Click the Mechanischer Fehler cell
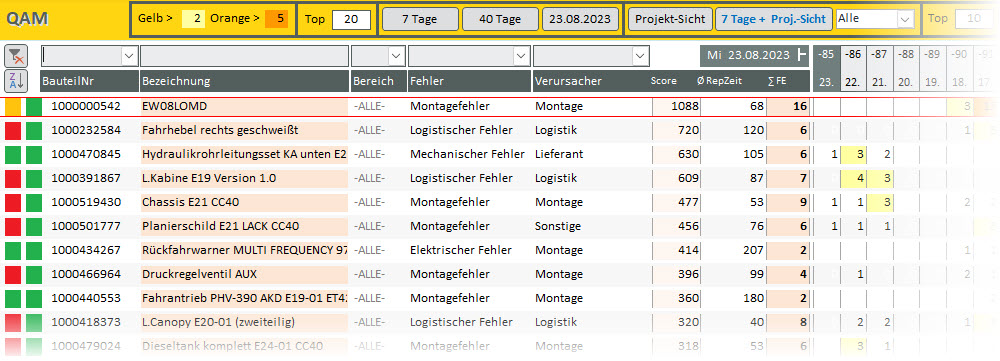1000x361 pixels. [x=467, y=154]
